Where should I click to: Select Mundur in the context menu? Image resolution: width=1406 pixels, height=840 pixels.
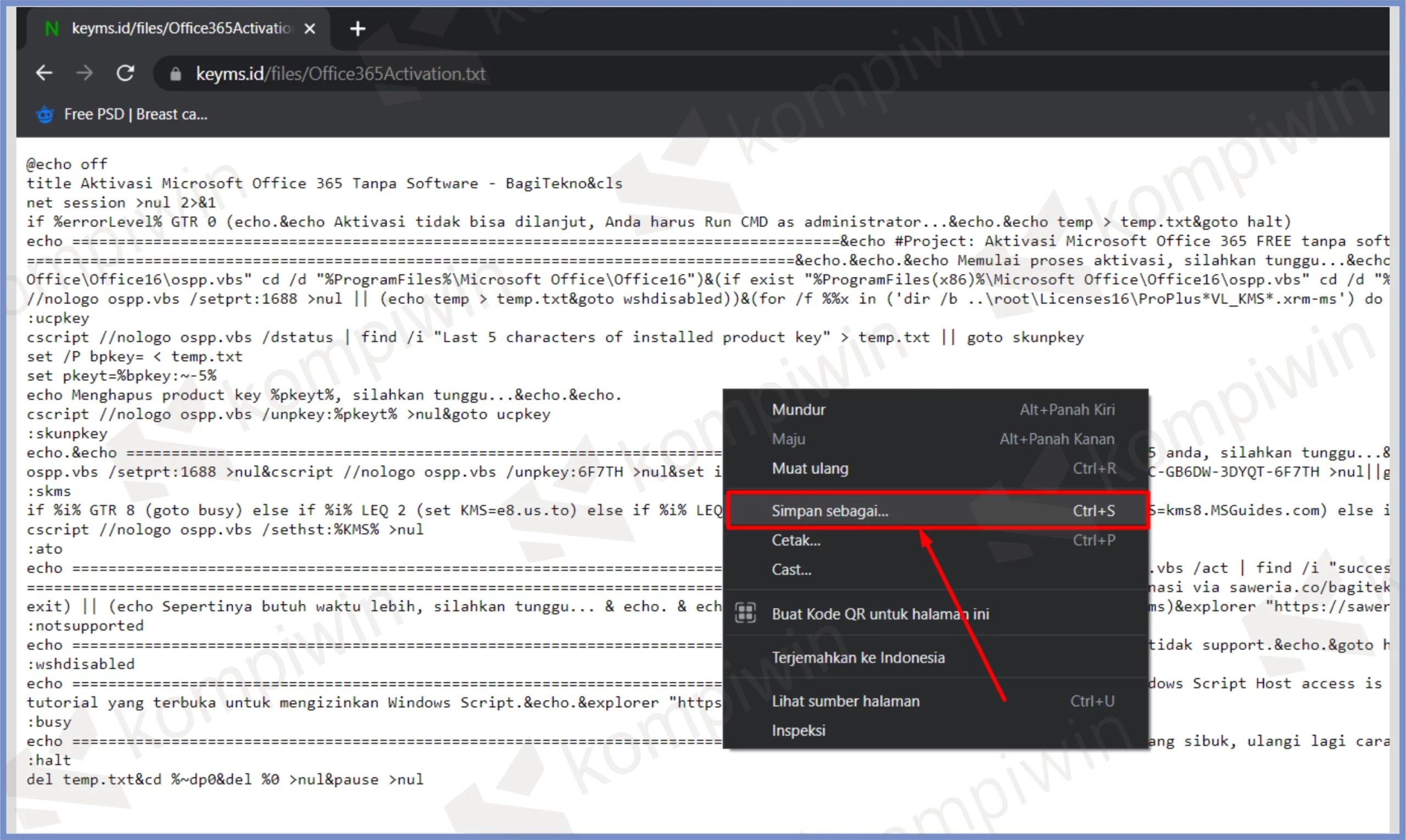click(799, 410)
